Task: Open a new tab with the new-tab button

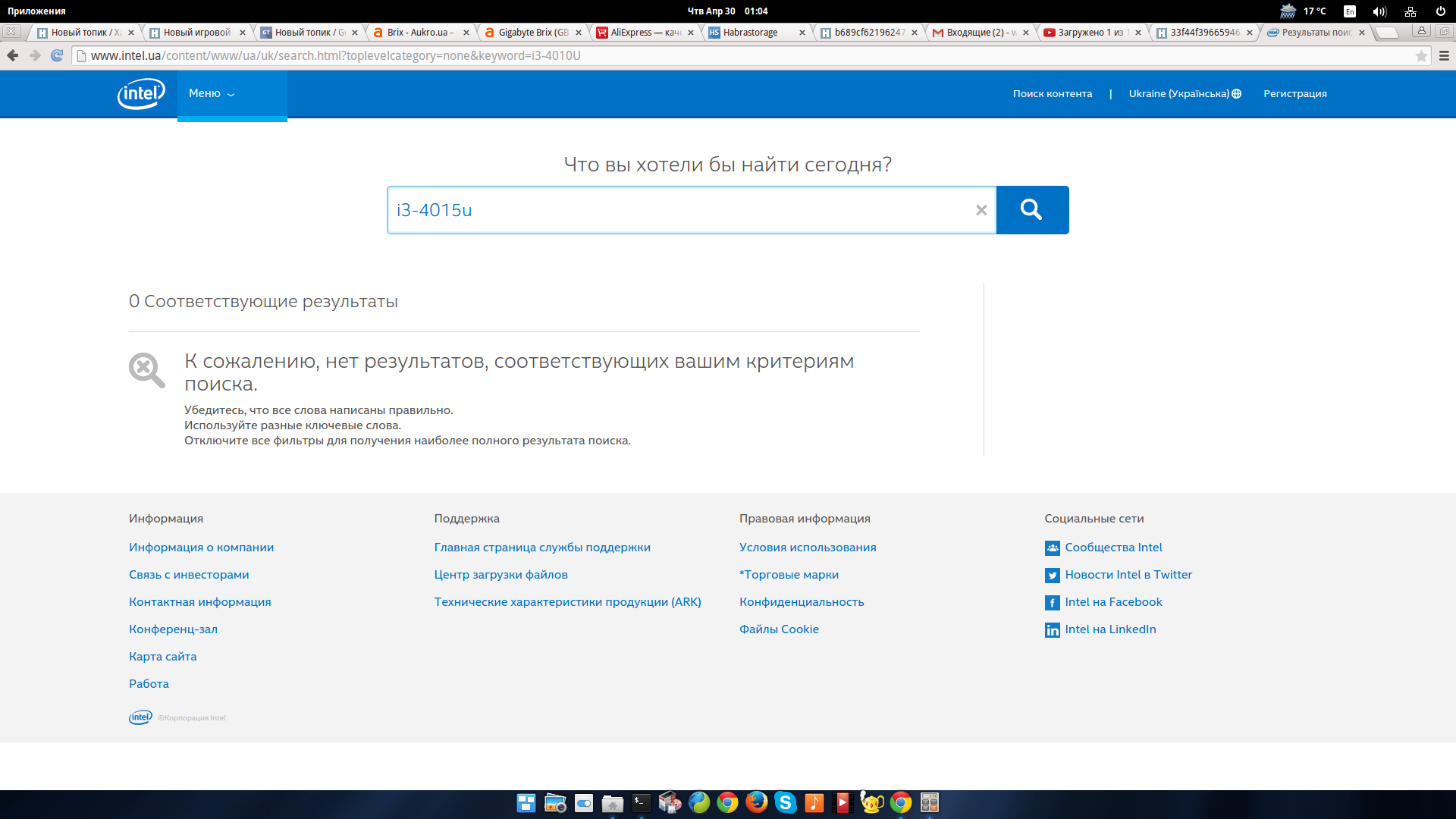Action: [x=1386, y=33]
